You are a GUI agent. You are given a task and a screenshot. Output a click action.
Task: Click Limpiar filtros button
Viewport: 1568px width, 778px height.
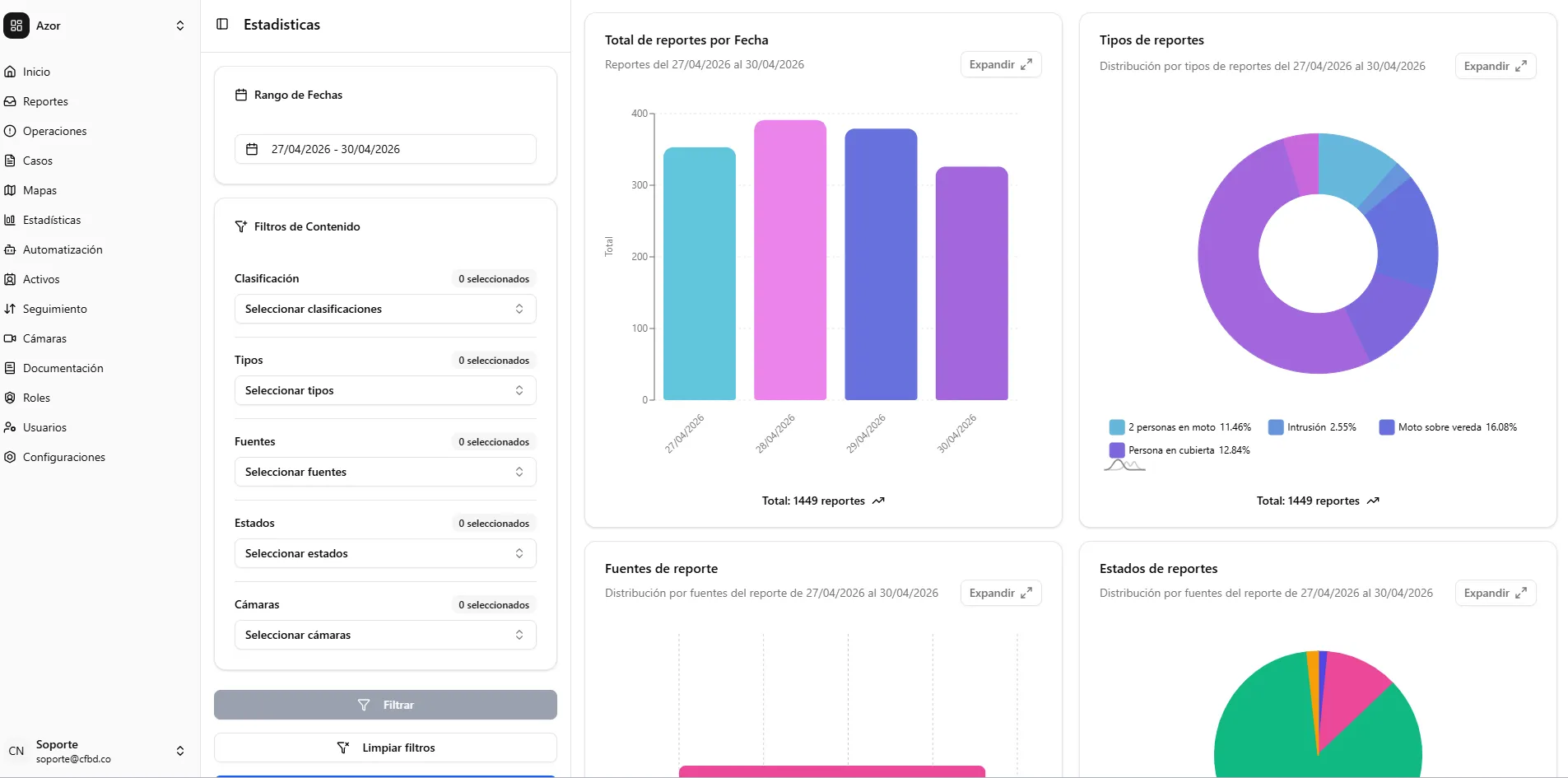(x=385, y=748)
